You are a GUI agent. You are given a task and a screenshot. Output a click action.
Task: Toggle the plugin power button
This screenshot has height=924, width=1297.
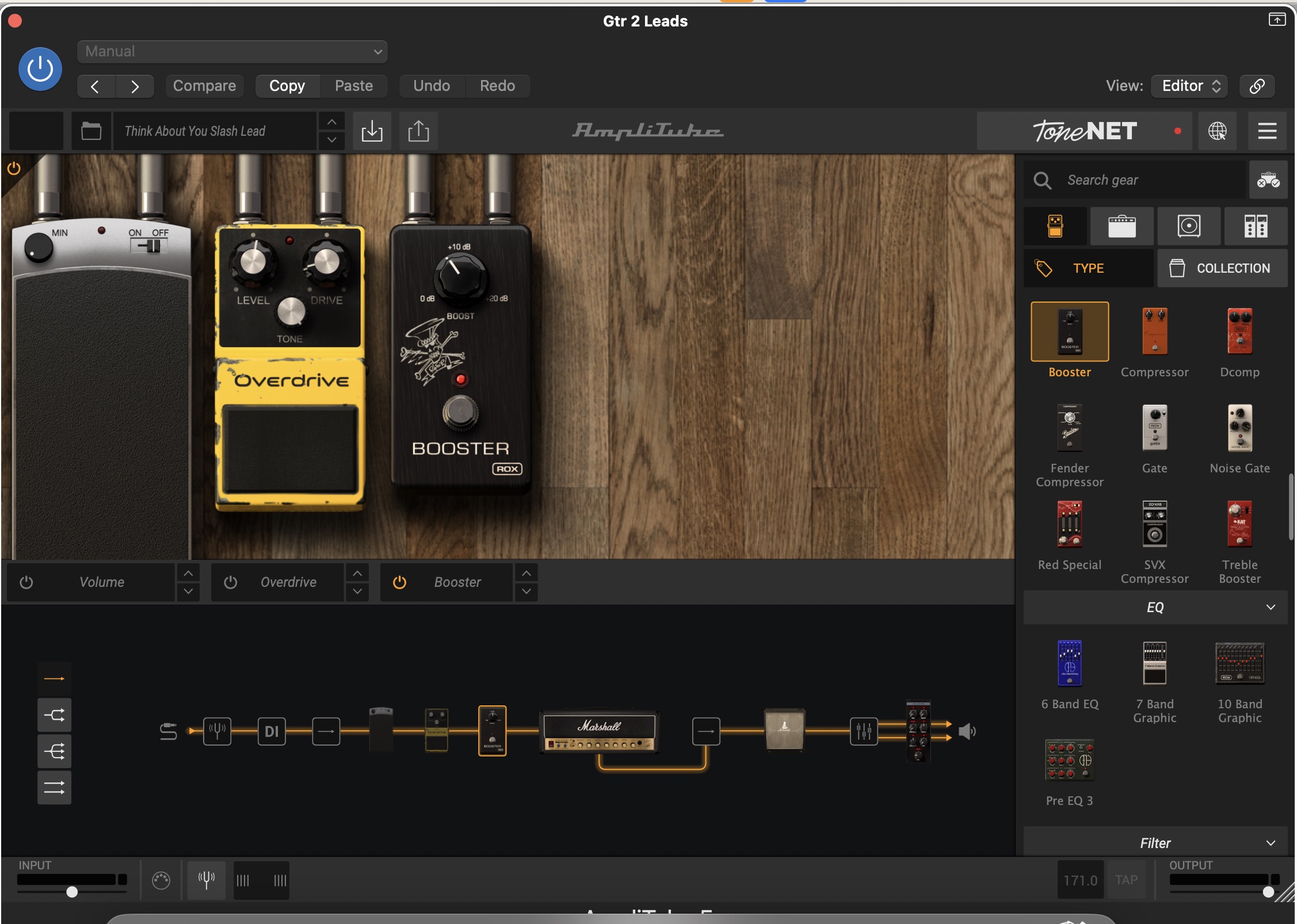(40, 69)
